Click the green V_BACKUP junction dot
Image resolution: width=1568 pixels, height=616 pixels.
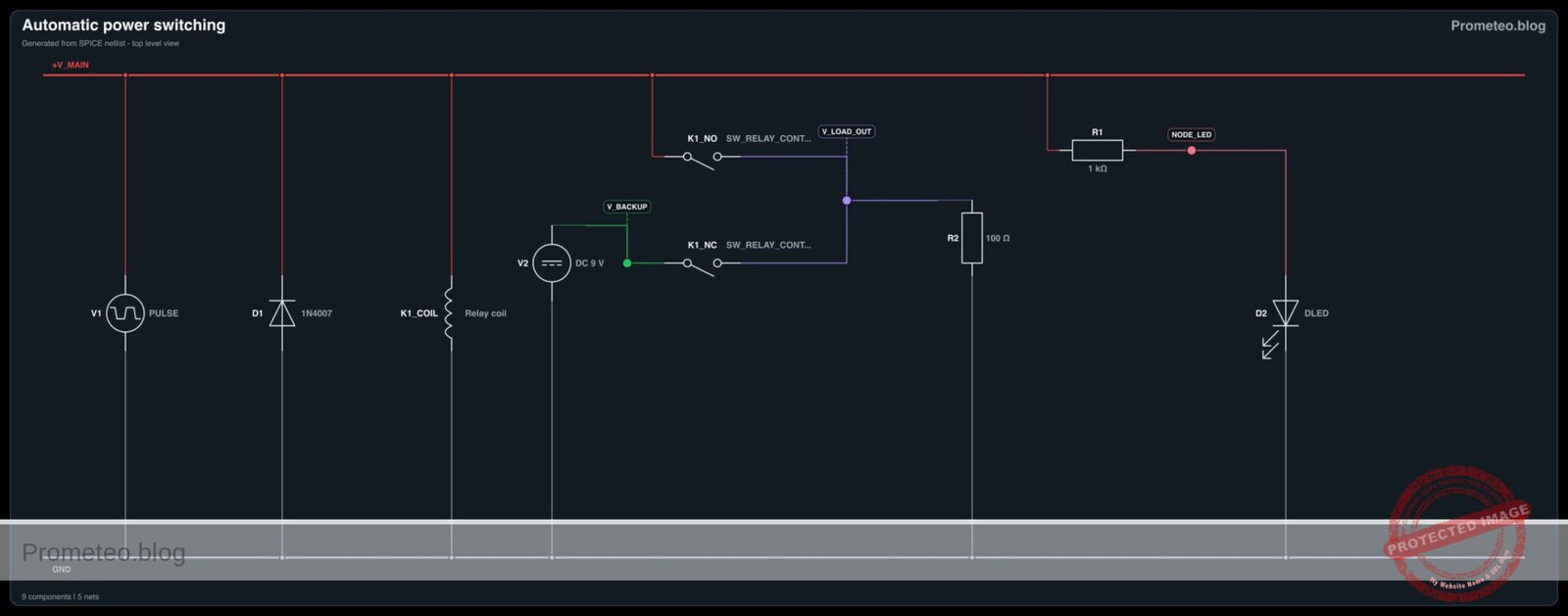tap(627, 263)
